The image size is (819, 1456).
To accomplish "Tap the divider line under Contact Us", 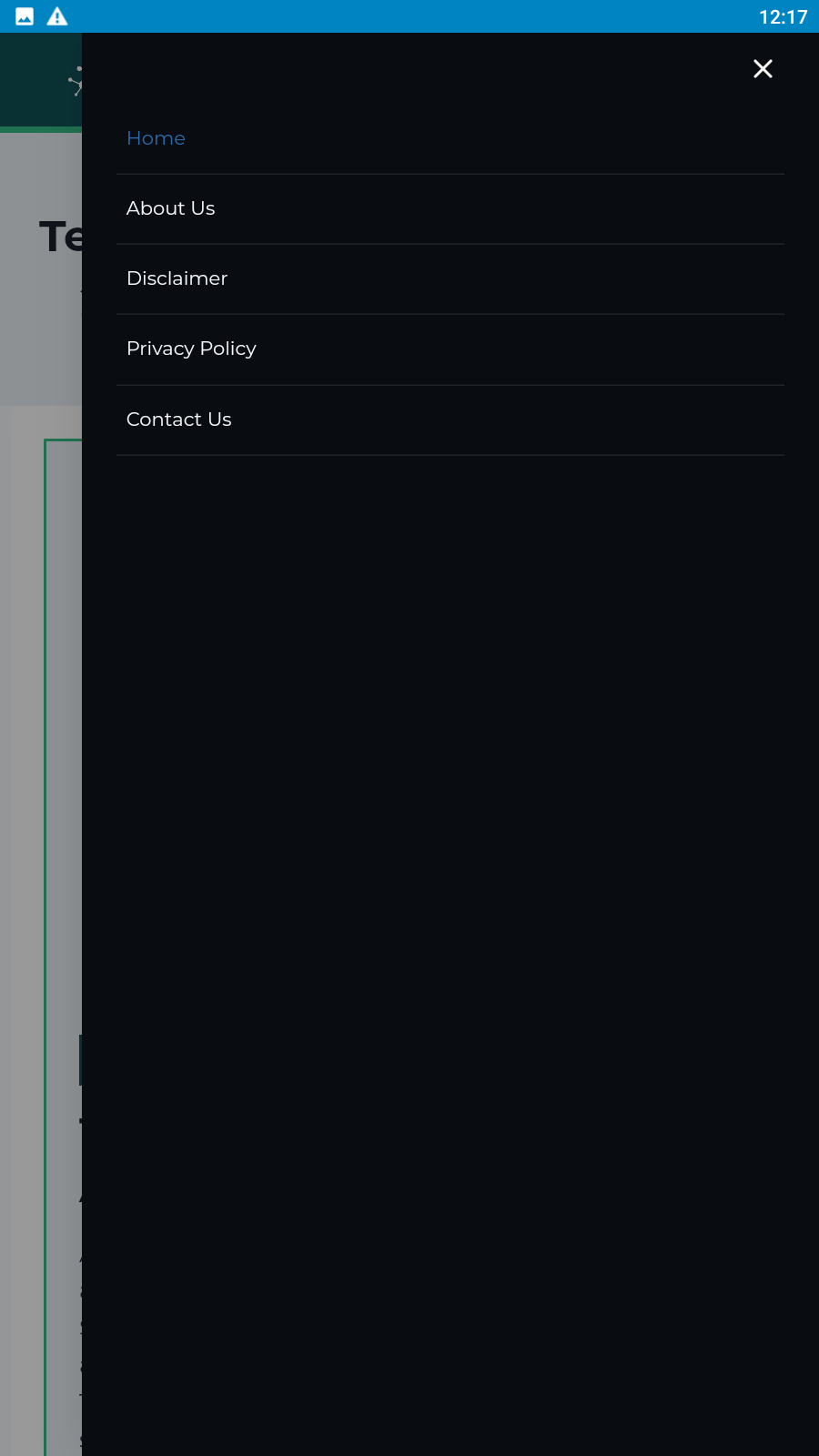I will 450,455.
